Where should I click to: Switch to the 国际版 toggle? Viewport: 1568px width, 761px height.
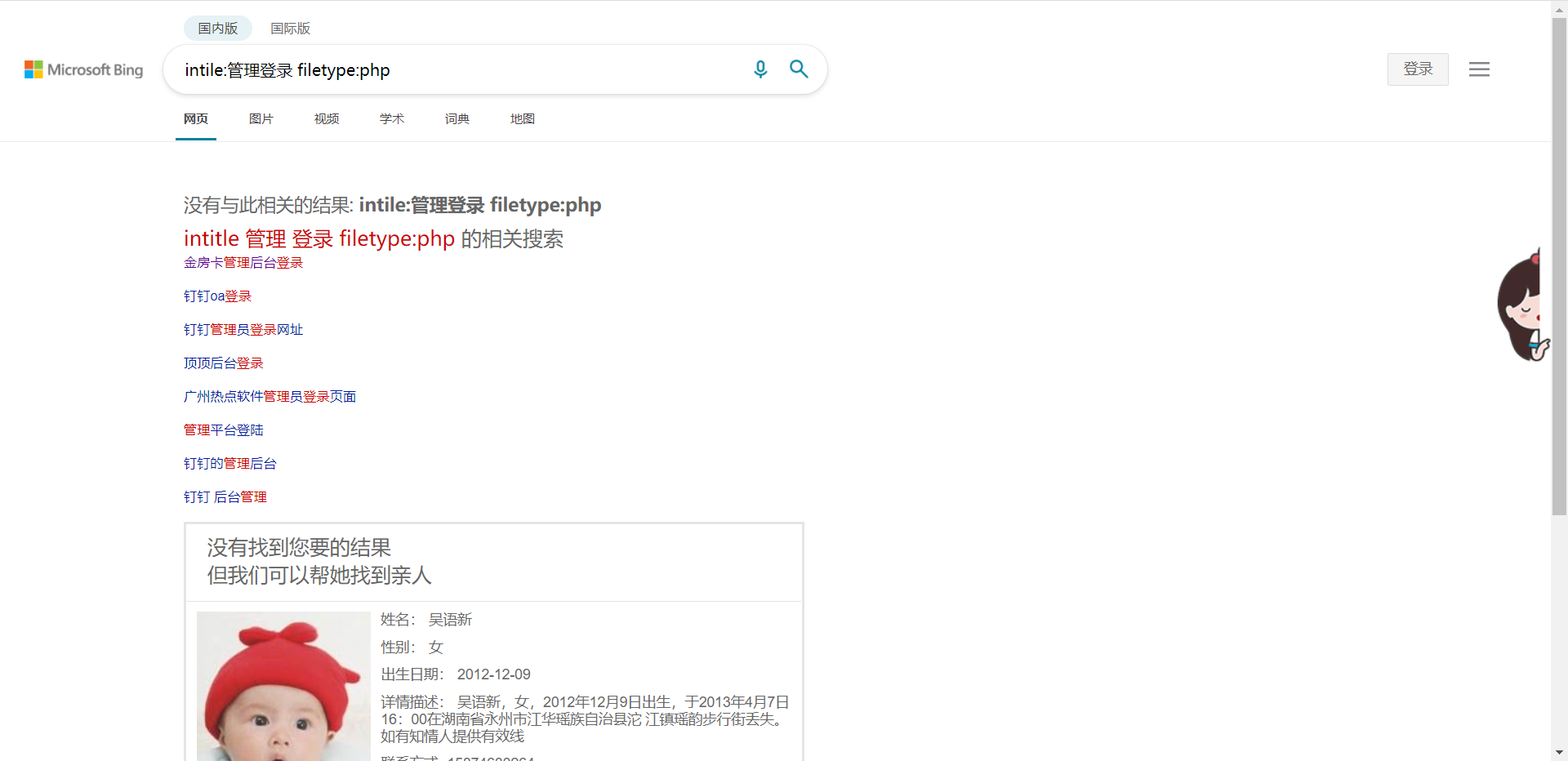click(290, 29)
